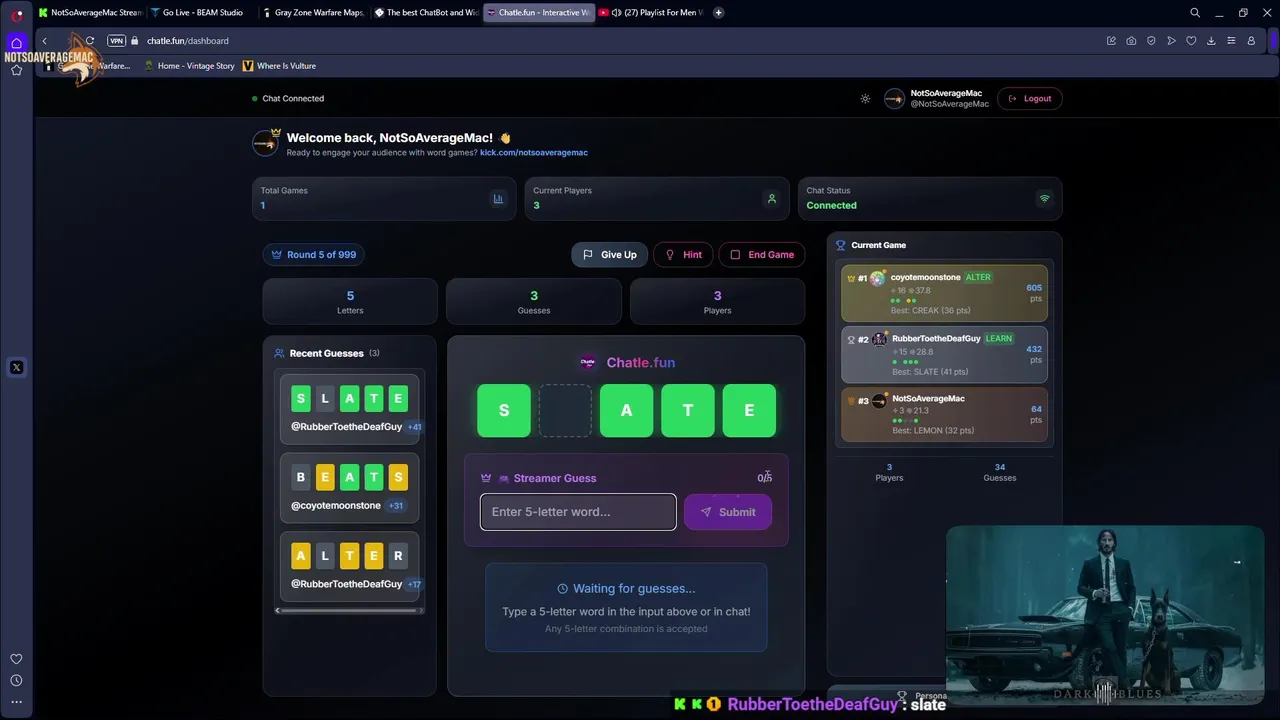Screen dimensions: 1280x720
Task: Reload the page
Action: pos(90,41)
